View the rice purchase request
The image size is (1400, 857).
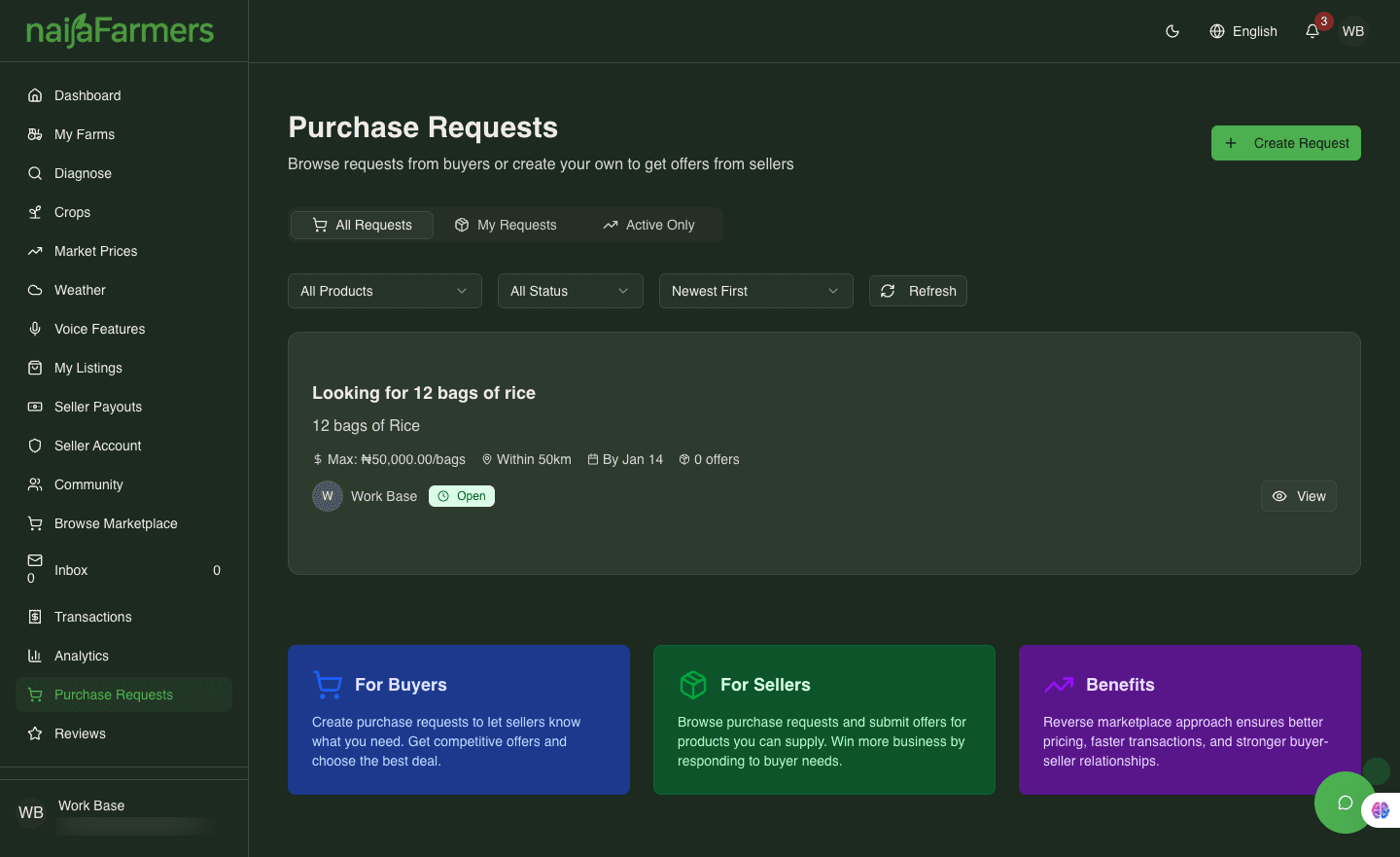(1298, 496)
